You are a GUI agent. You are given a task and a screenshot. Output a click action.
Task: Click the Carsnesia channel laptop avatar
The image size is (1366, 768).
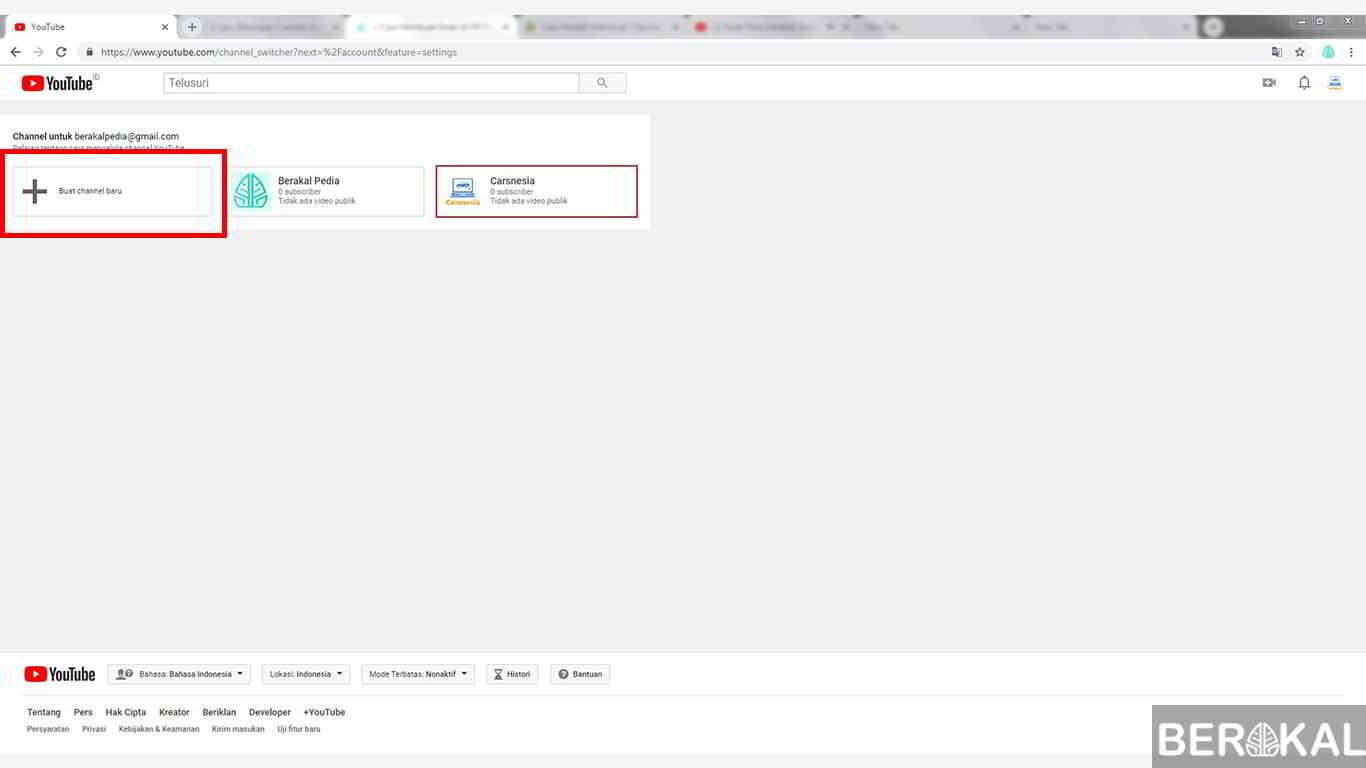(x=462, y=188)
